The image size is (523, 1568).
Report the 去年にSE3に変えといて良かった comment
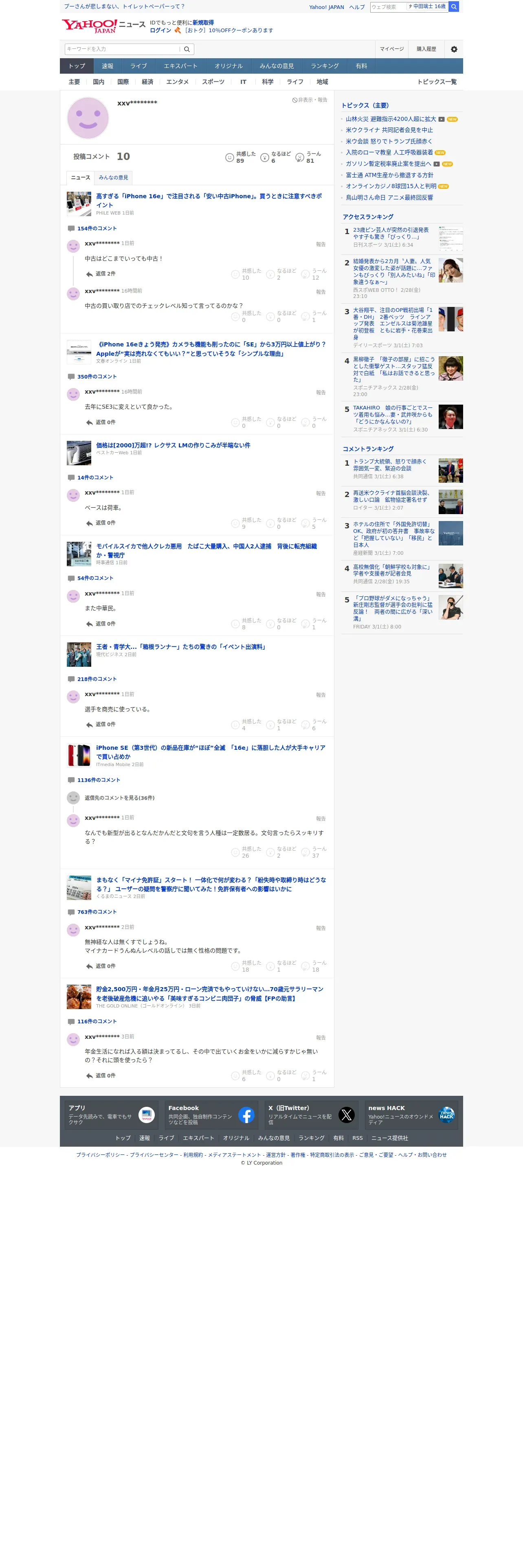click(320, 392)
